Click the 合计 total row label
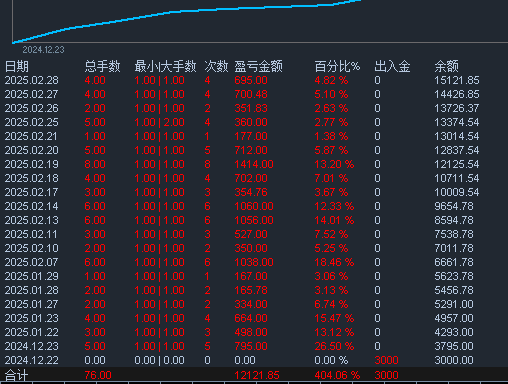508x384 pixels. point(16,375)
